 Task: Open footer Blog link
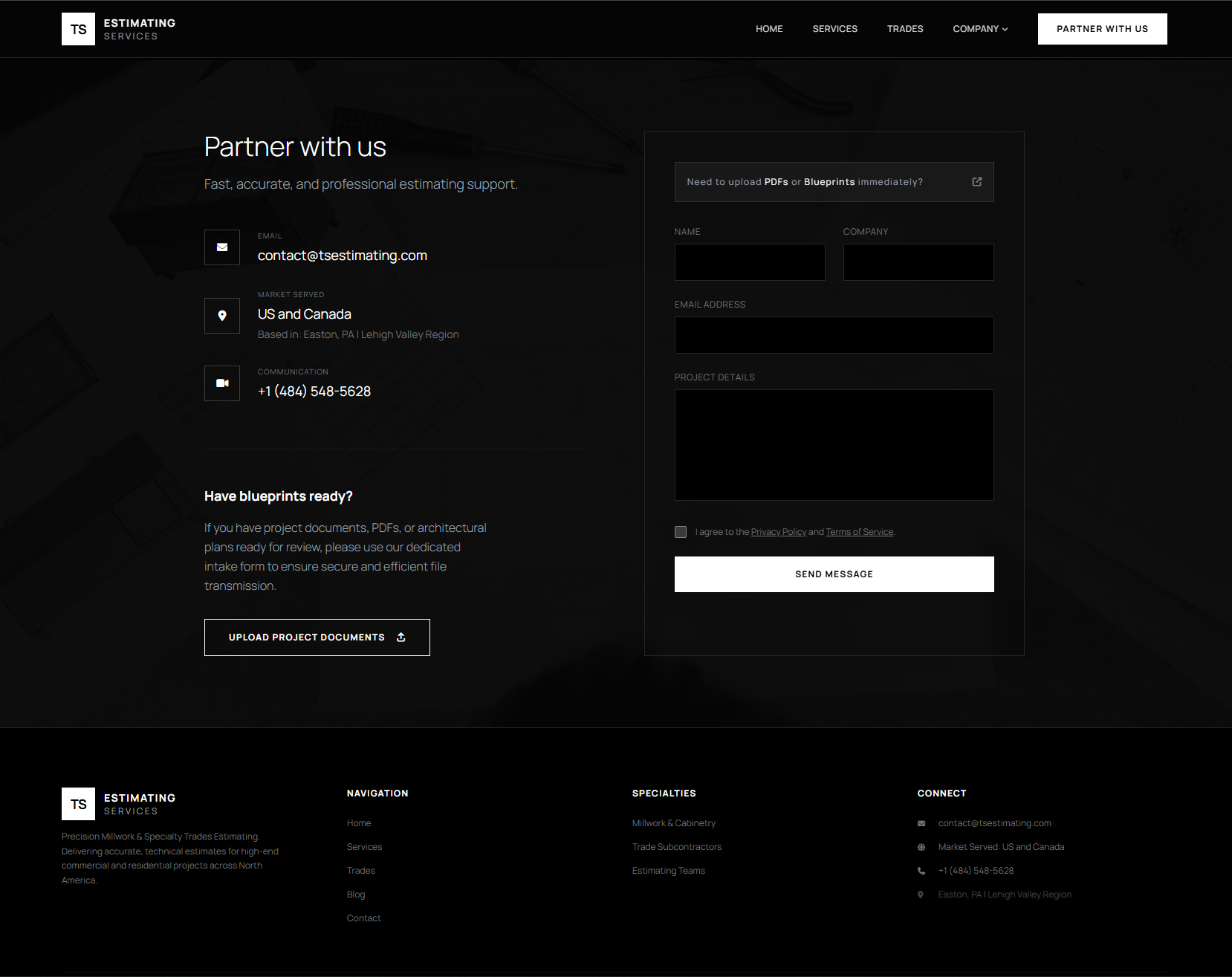[x=356, y=895]
